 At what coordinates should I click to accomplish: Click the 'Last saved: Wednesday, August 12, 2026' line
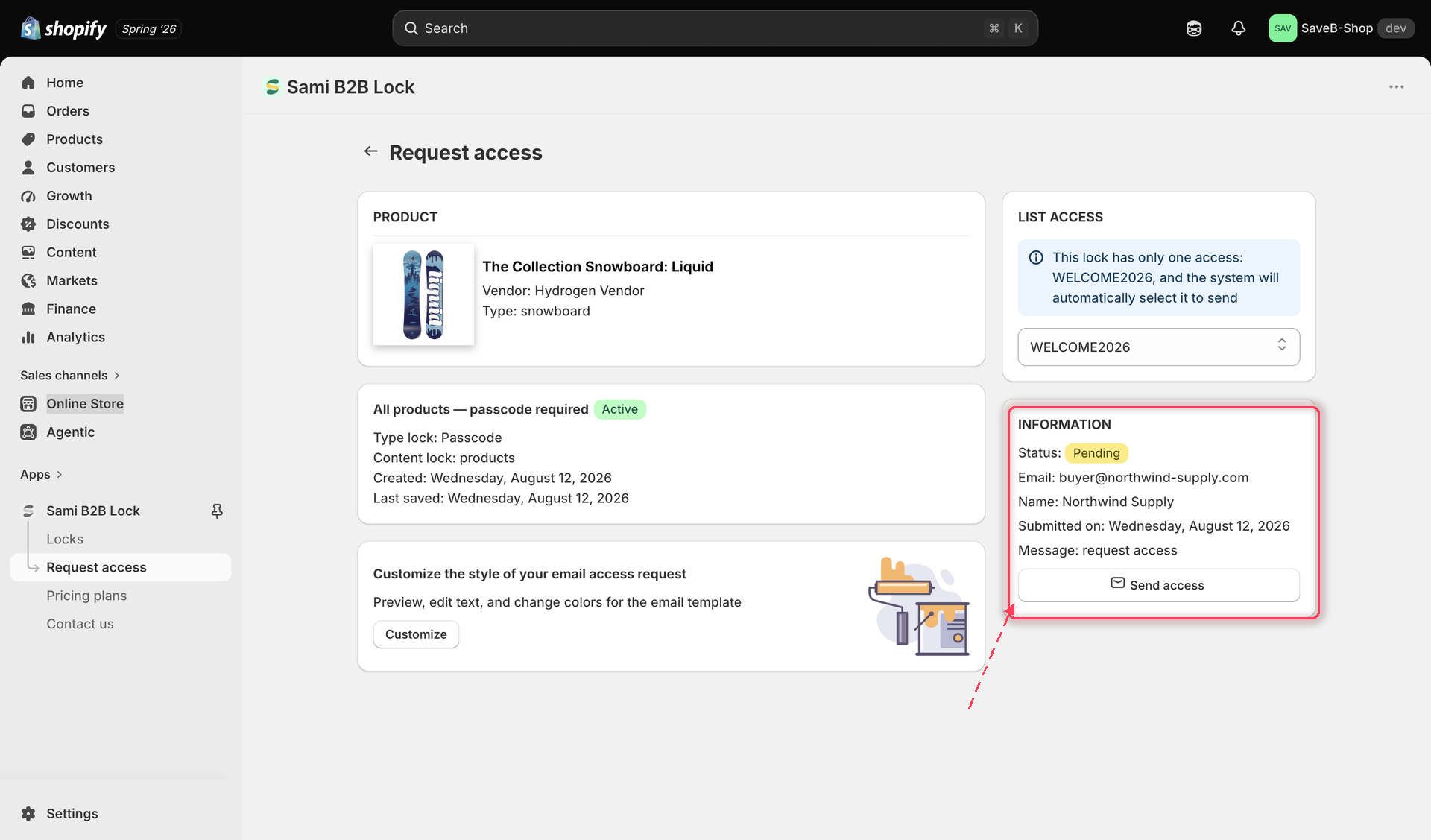pyautogui.click(x=501, y=499)
